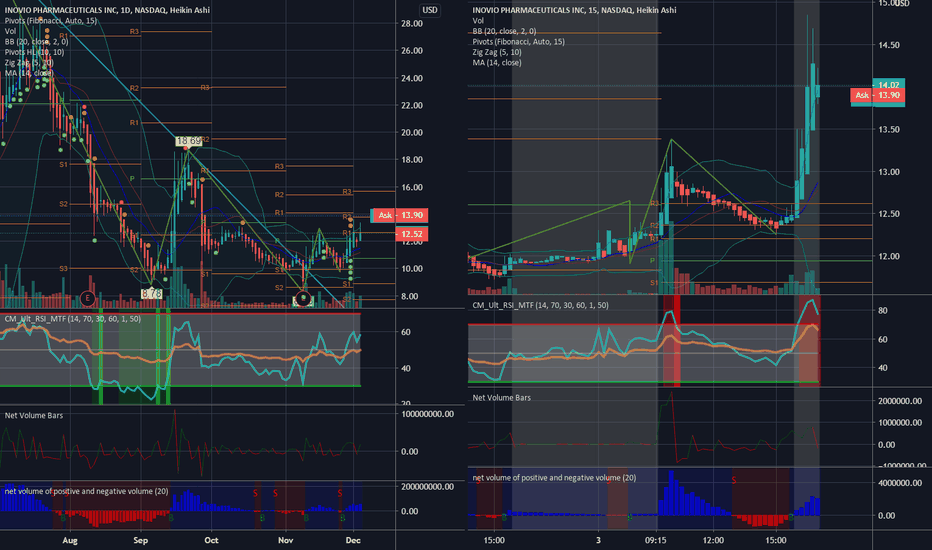Select BB (20, close, 2, 0) legend on 15-minute chart

point(504,31)
